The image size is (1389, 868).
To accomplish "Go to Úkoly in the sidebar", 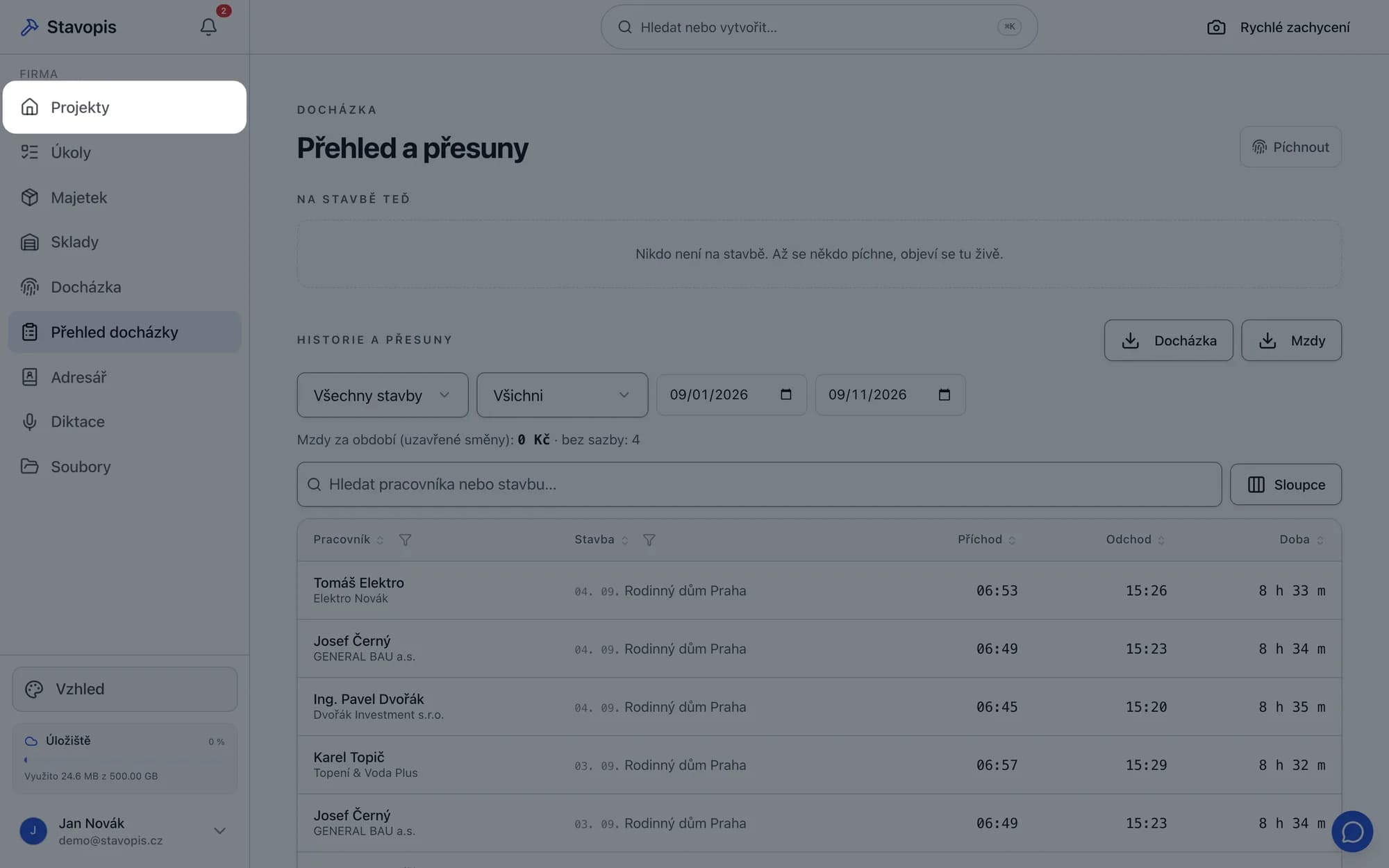I will (x=124, y=152).
